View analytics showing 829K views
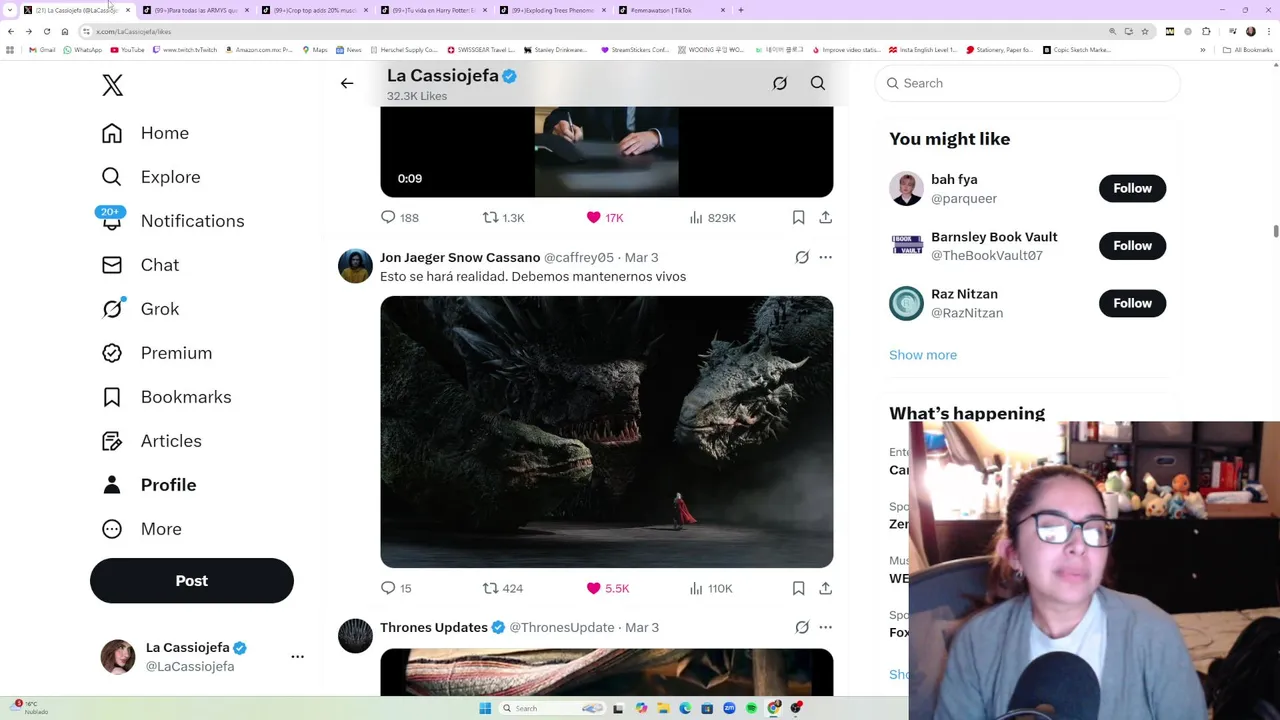This screenshot has height=720, width=1280. (x=712, y=217)
